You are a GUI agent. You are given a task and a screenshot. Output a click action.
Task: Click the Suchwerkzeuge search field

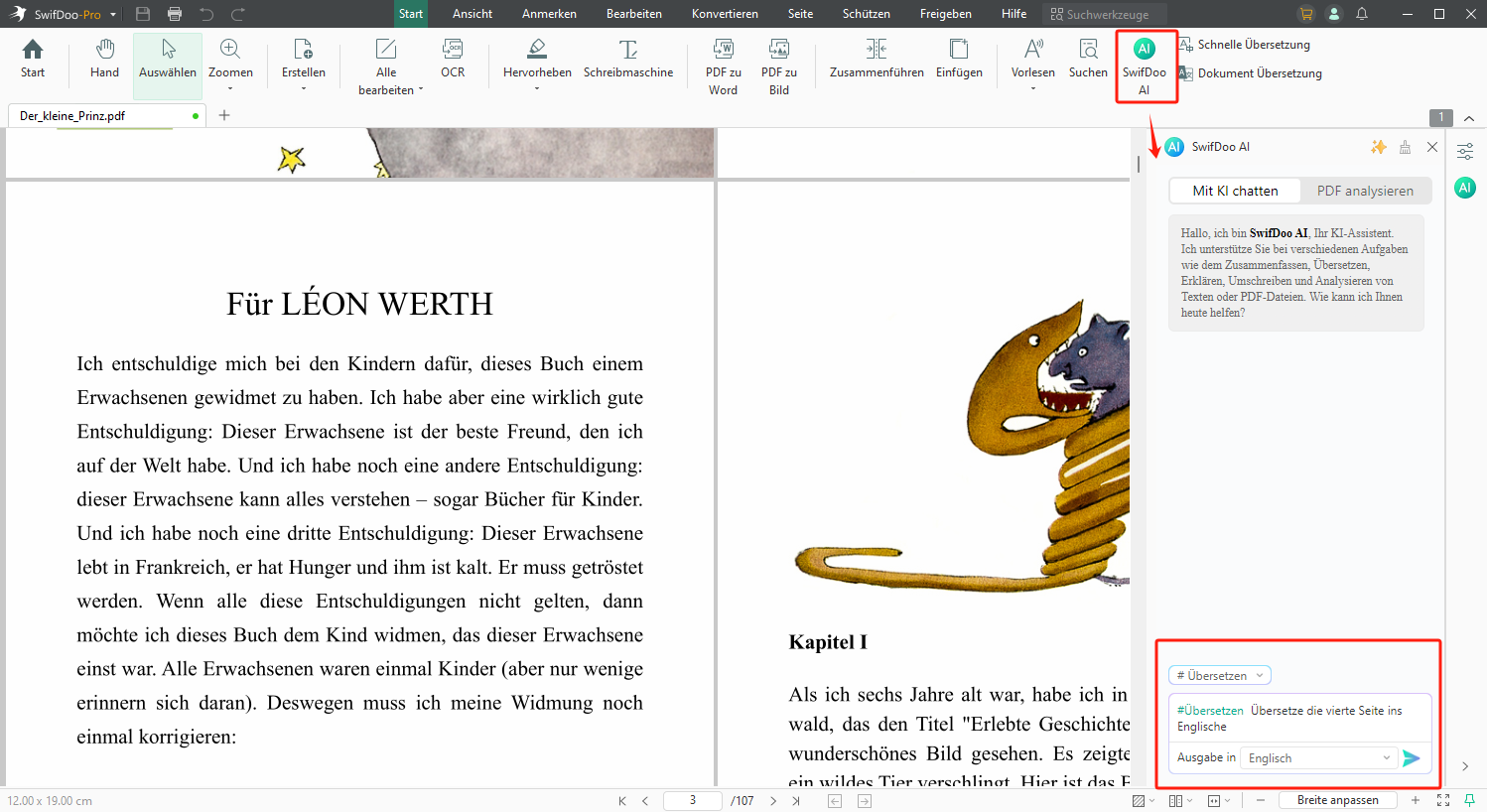pos(1105,14)
